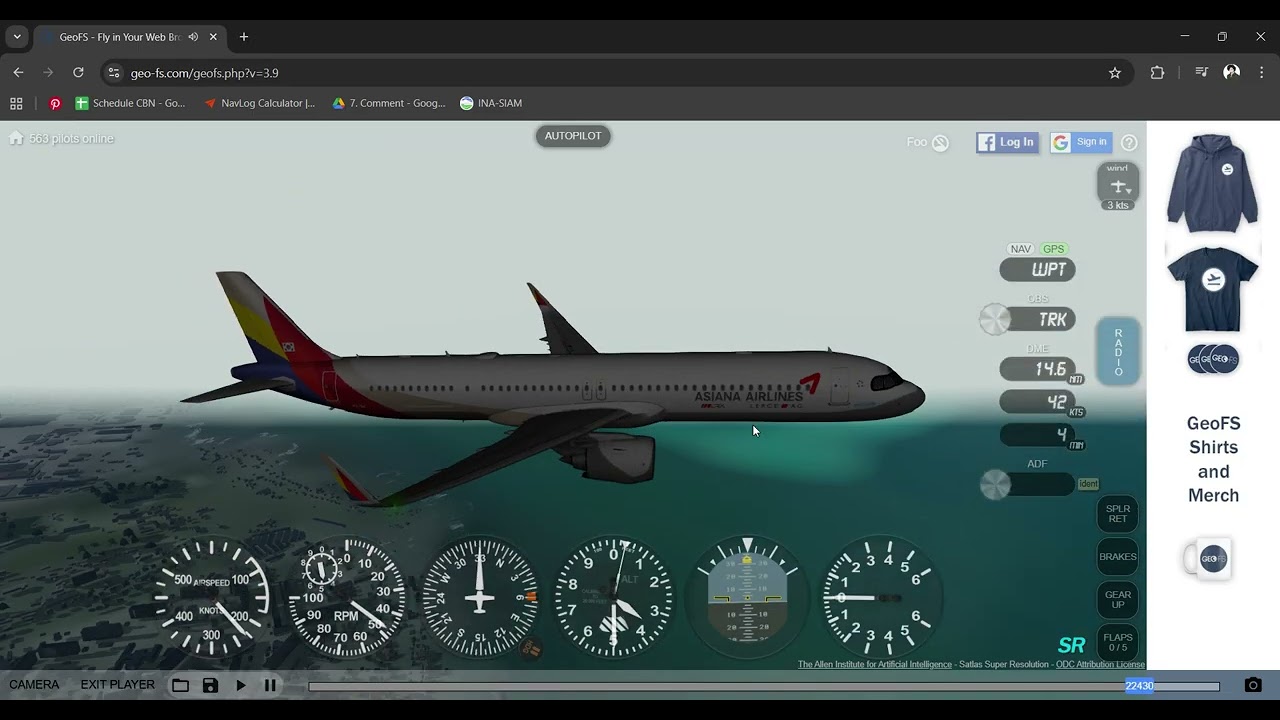Open Allen Institute for Artificial Intelligence link

pyautogui.click(x=875, y=664)
